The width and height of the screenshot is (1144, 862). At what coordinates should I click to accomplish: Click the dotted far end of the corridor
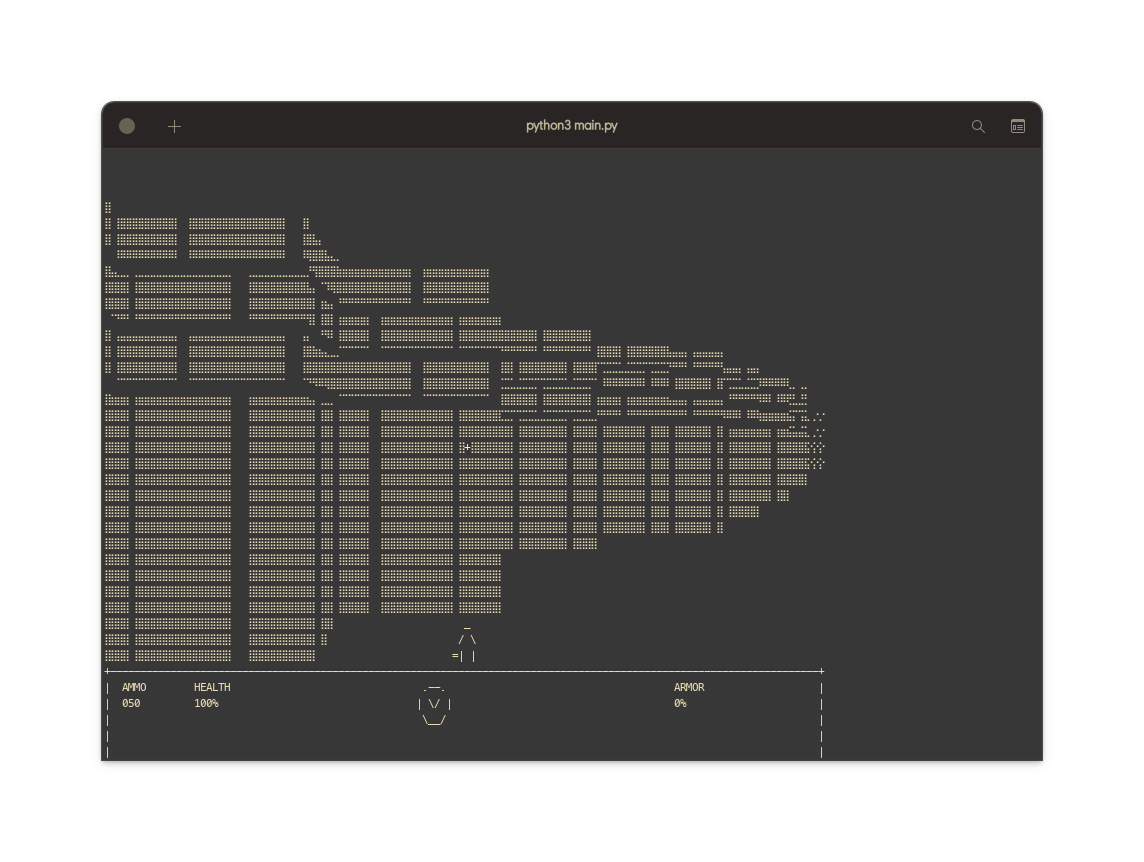[817, 440]
